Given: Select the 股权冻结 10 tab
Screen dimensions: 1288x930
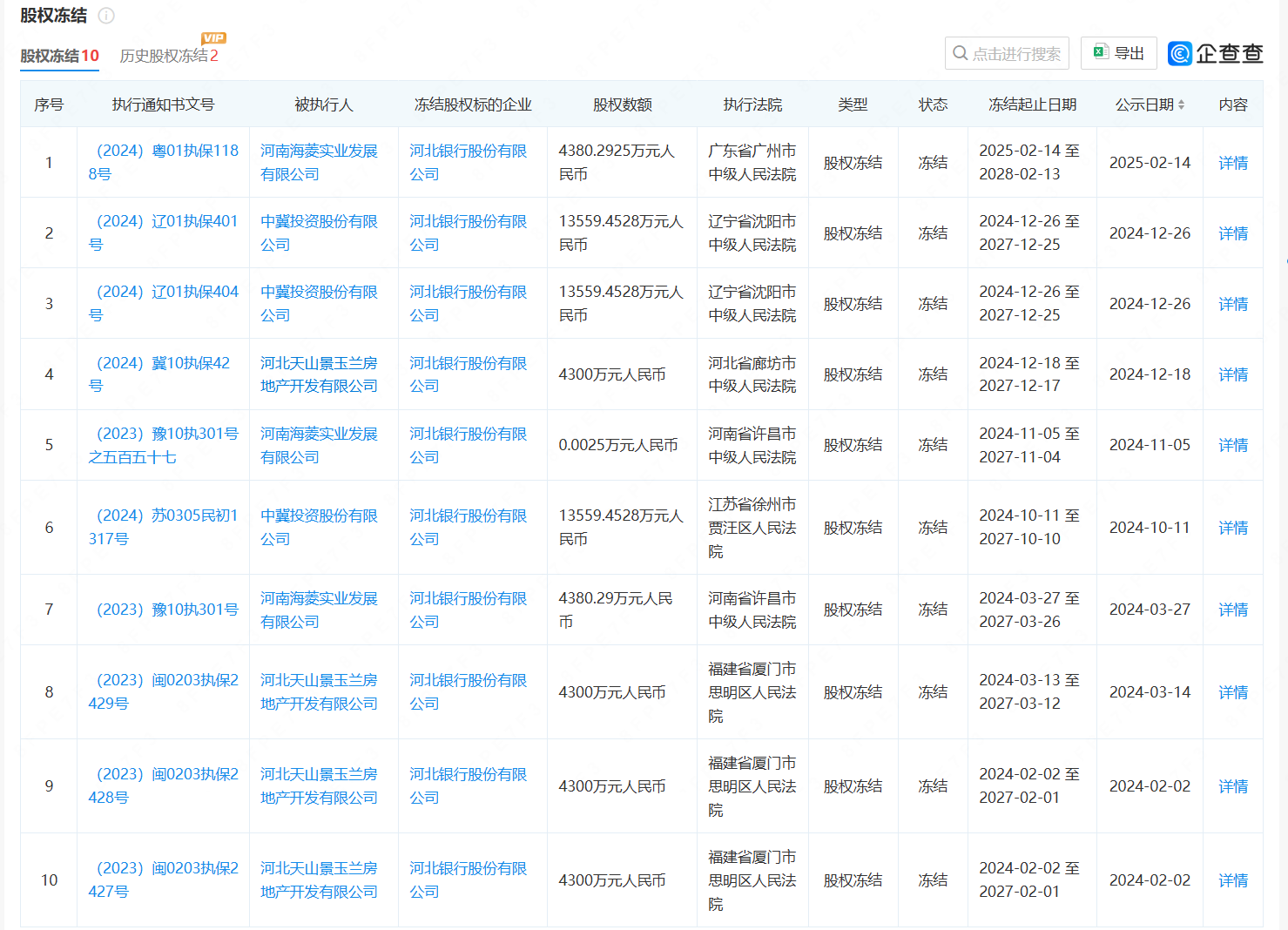Looking at the screenshot, I should (x=59, y=56).
